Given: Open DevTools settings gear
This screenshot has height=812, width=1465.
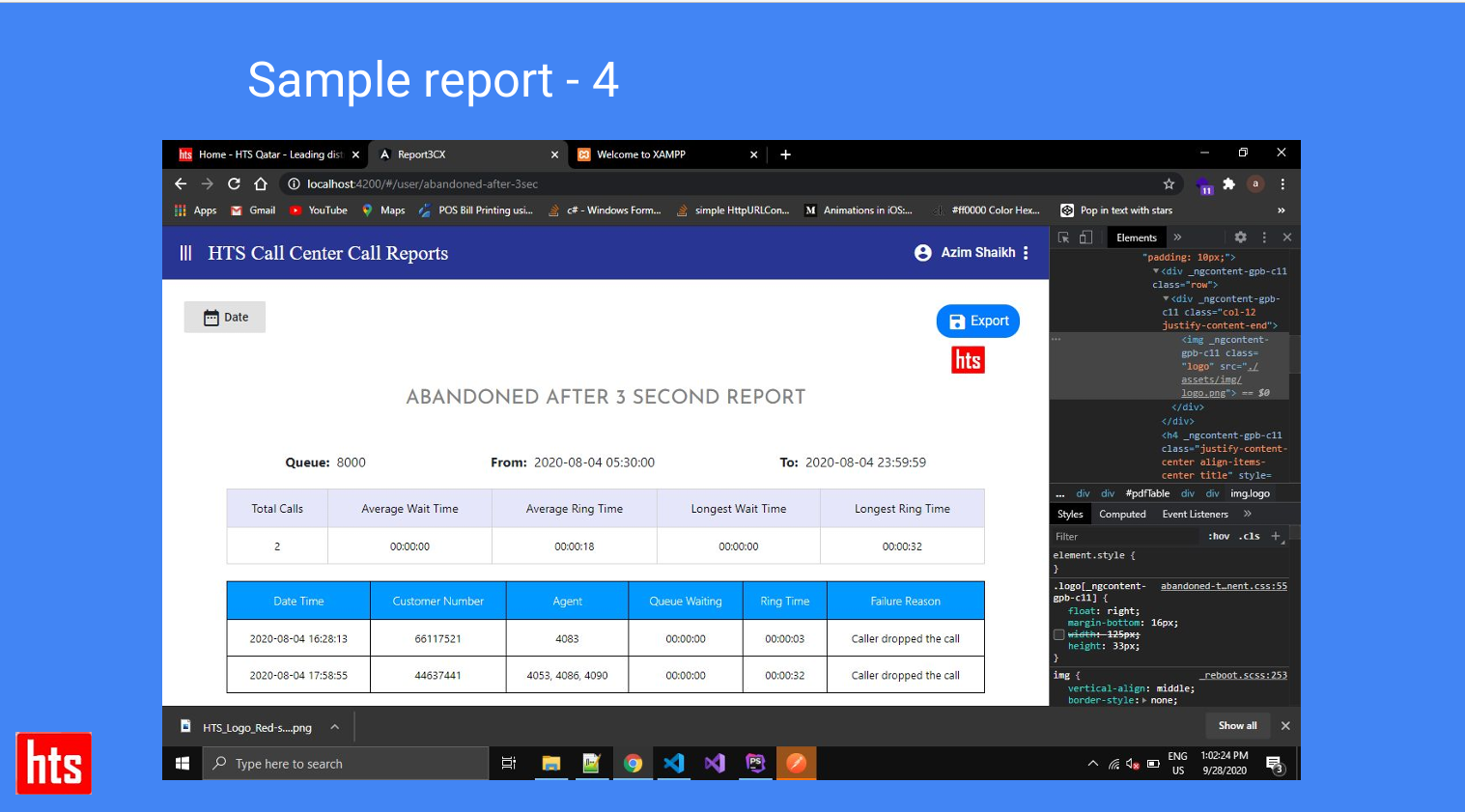Looking at the screenshot, I should tap(1240, 238).
